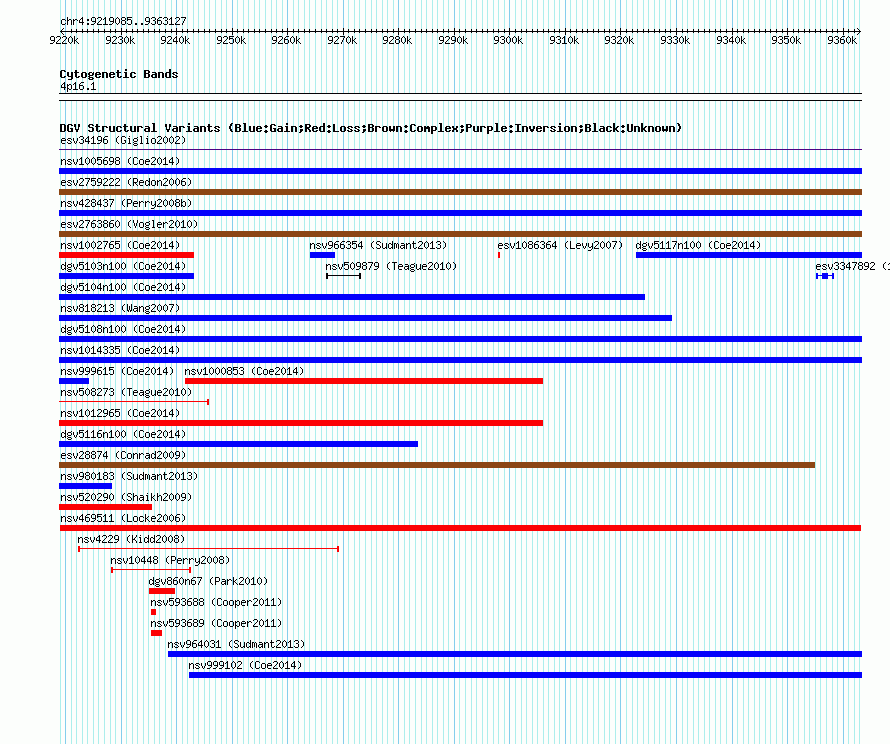This screenshot has height=744, width=890.
Task: Click the esv1086364 (Levy2007) label
Action: (560, 245)
